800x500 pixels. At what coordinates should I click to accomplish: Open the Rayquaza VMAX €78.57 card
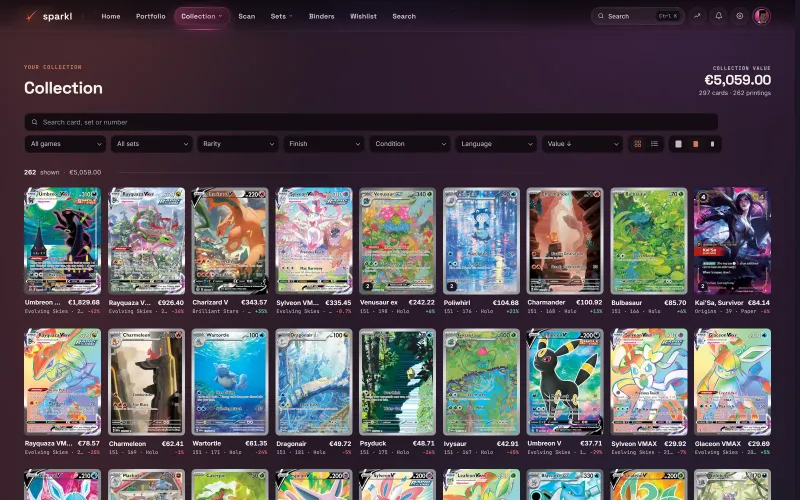(x=62, y=382)
